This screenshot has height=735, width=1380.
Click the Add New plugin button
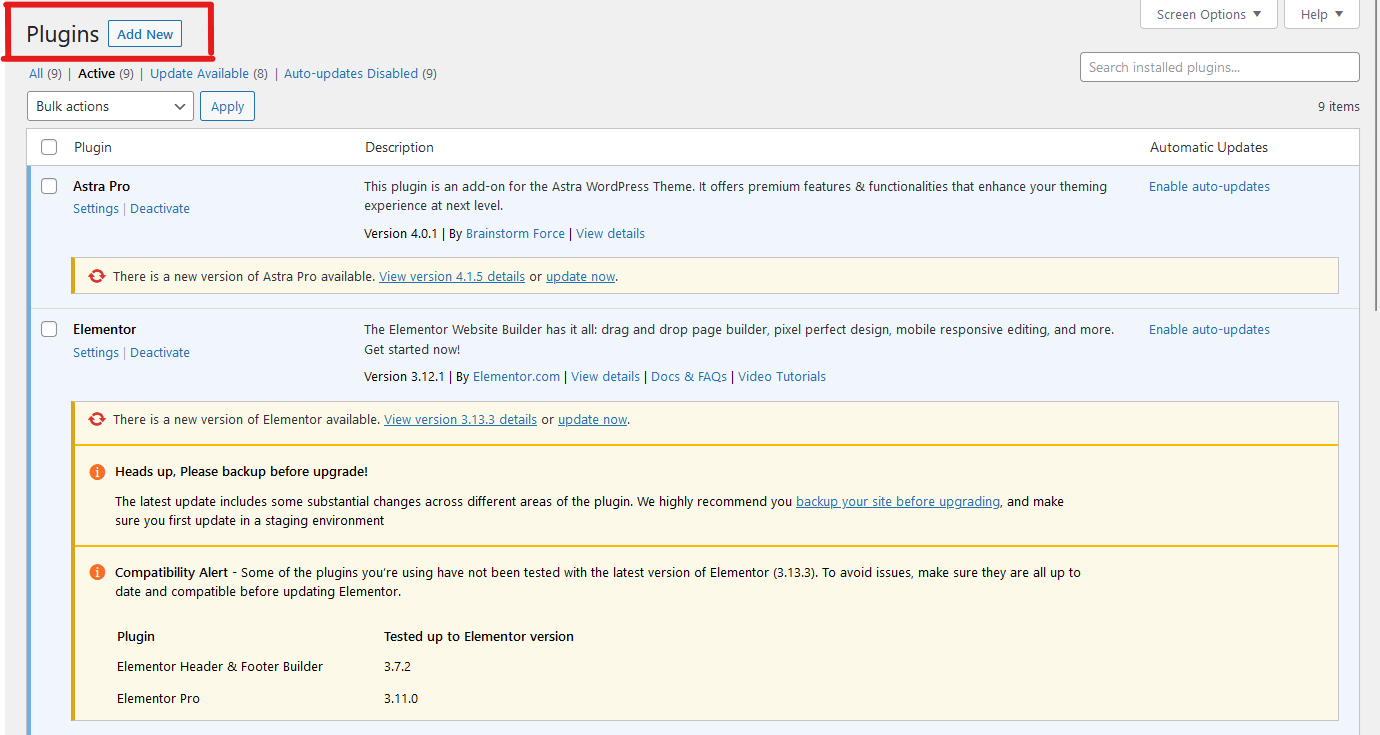click(145, 34)
